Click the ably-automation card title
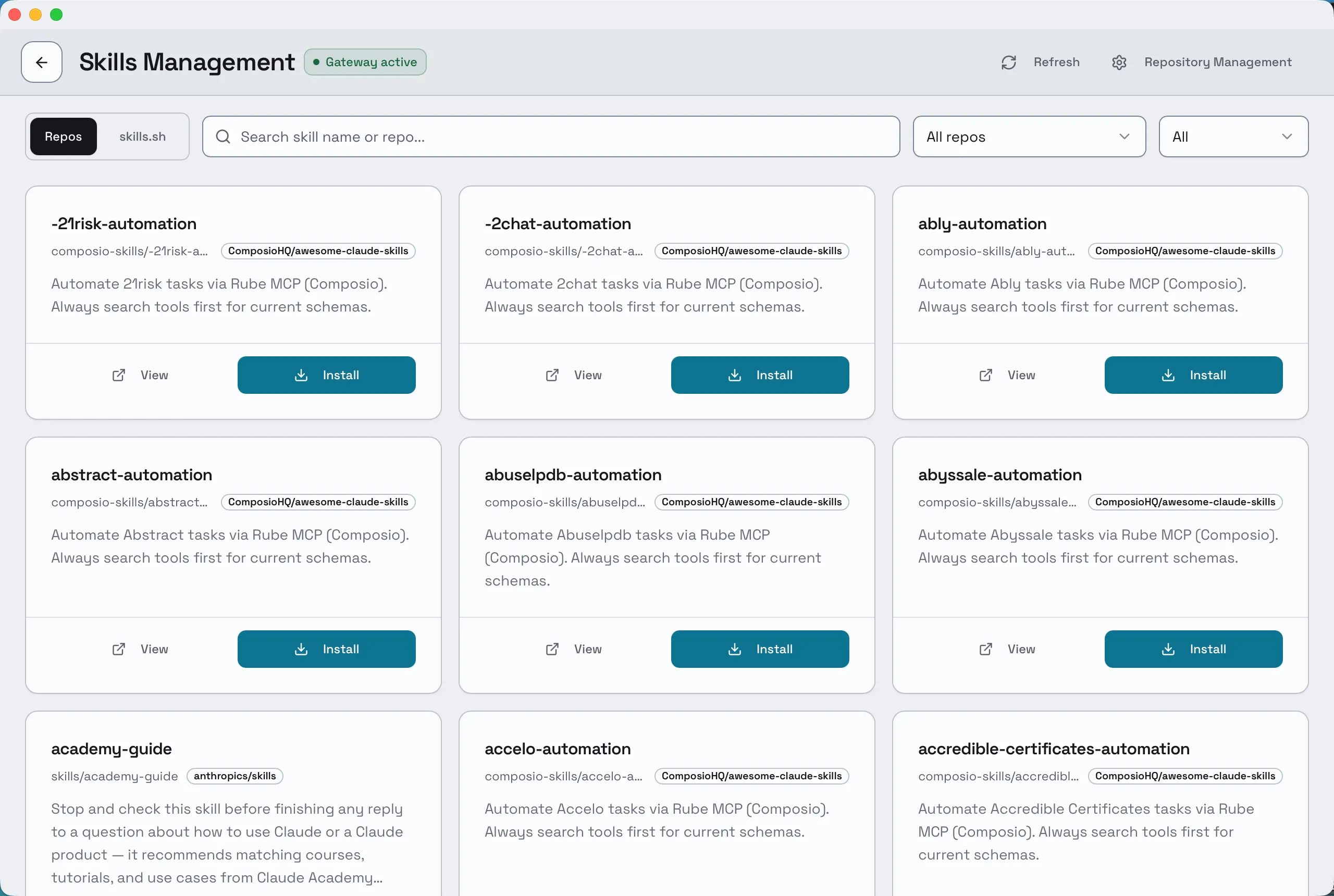Screen dimensions: 1334x896 click(x=982, y=224)
